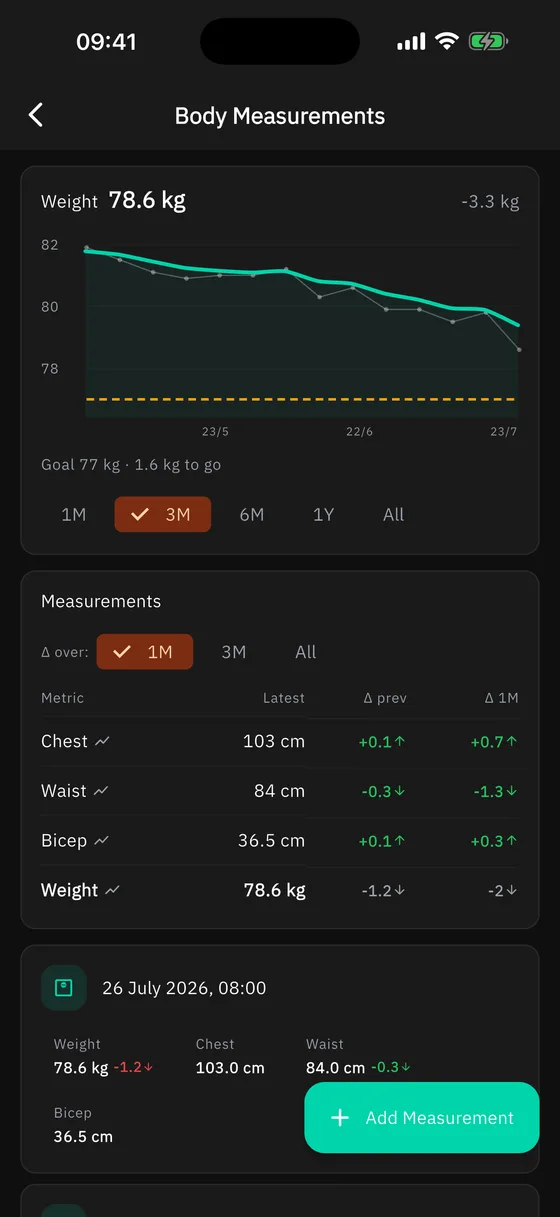Select checked 1M delta-over option

coord(145,652)
